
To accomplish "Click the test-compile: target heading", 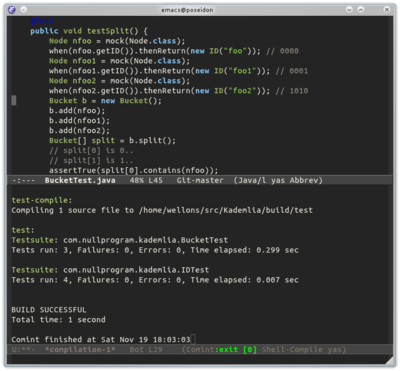I will [x=42, y=200].
